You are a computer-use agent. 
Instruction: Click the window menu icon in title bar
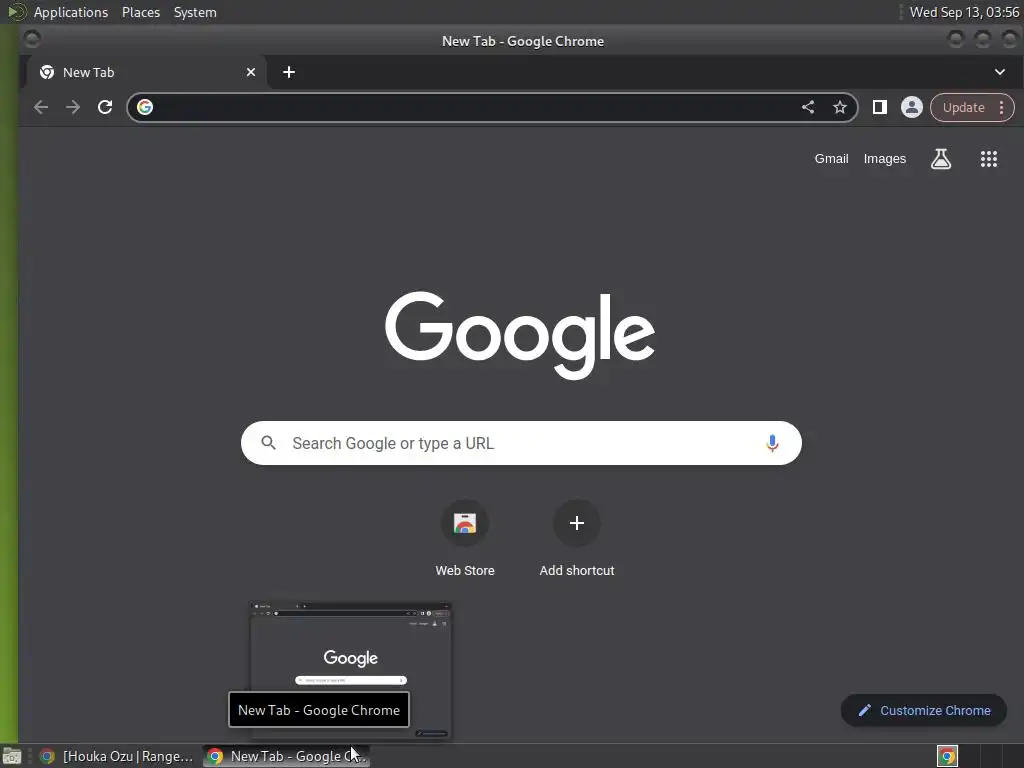pos(31,40)
